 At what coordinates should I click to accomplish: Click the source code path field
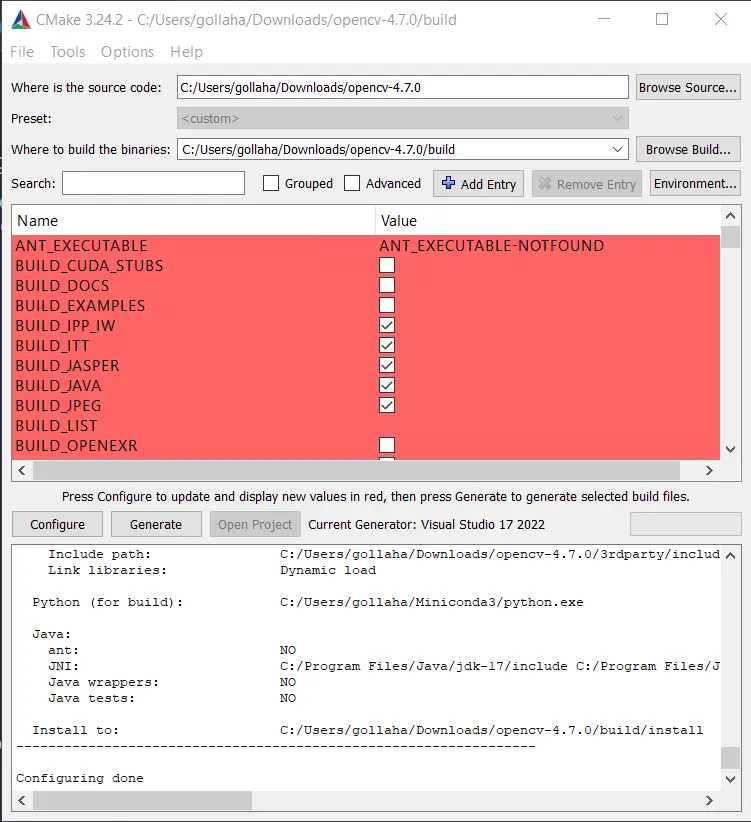[x=402, y=88]
